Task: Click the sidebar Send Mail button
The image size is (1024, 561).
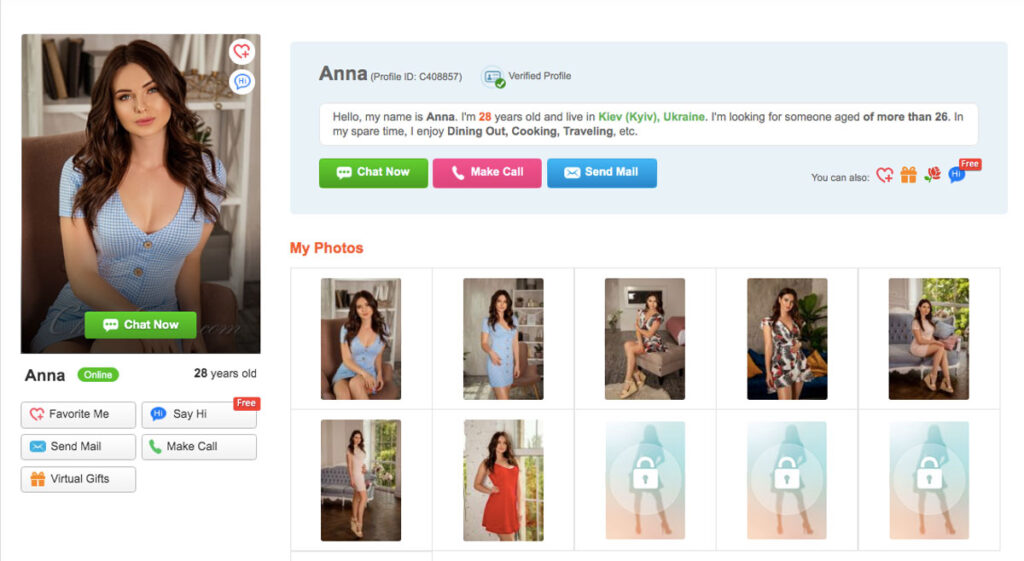Action: [x=78, y=446]
